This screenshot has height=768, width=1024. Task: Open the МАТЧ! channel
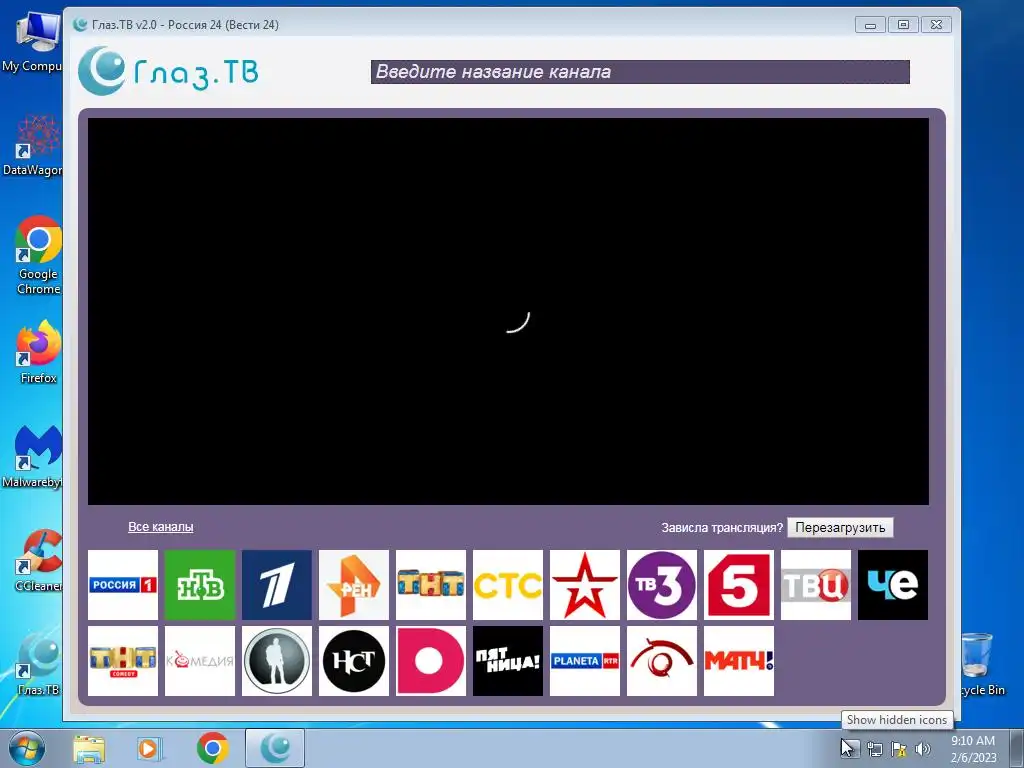[739, 661]
